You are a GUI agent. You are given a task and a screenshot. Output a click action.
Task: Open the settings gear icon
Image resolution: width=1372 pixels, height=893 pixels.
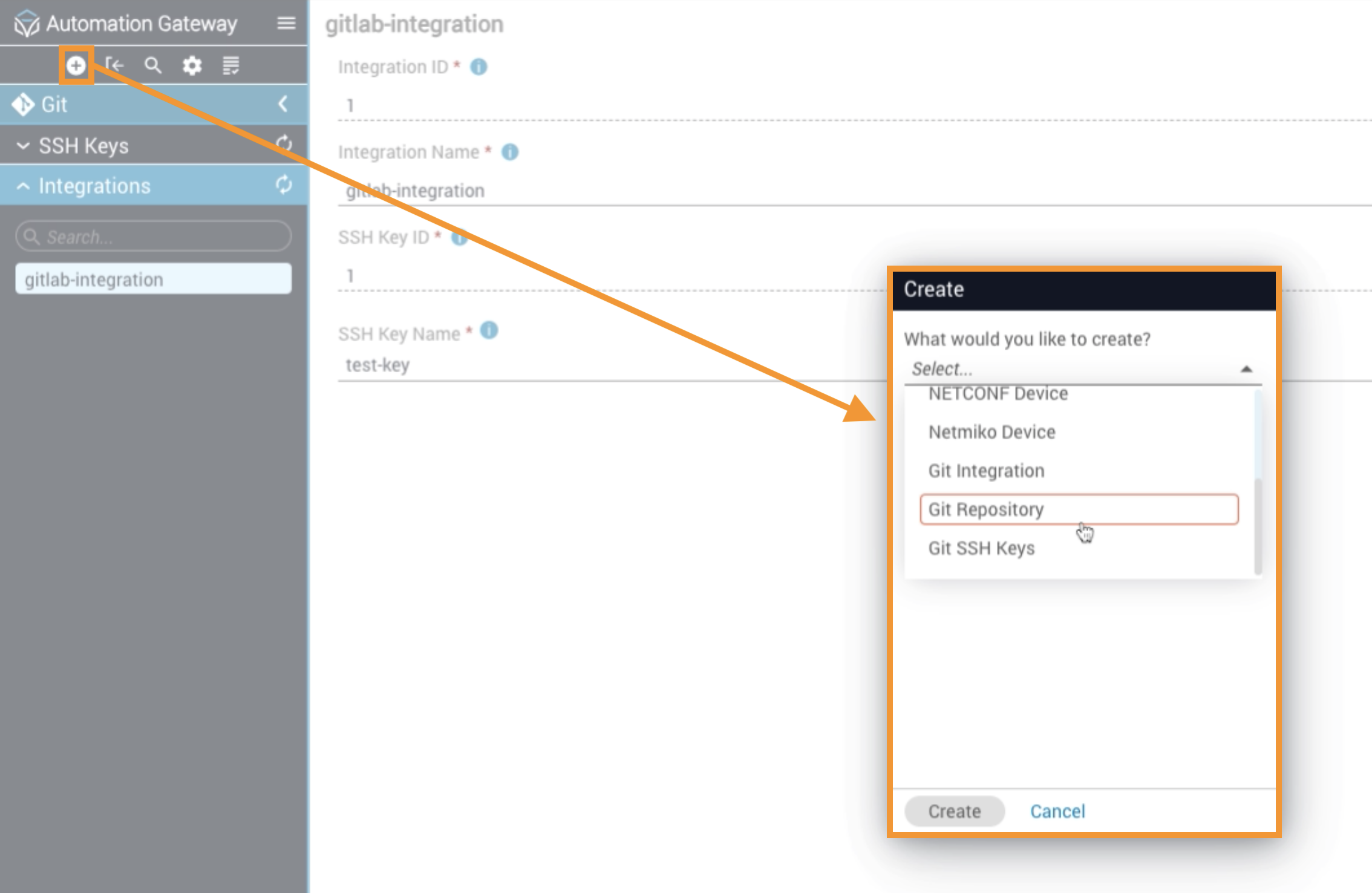[x=192, y=65]
